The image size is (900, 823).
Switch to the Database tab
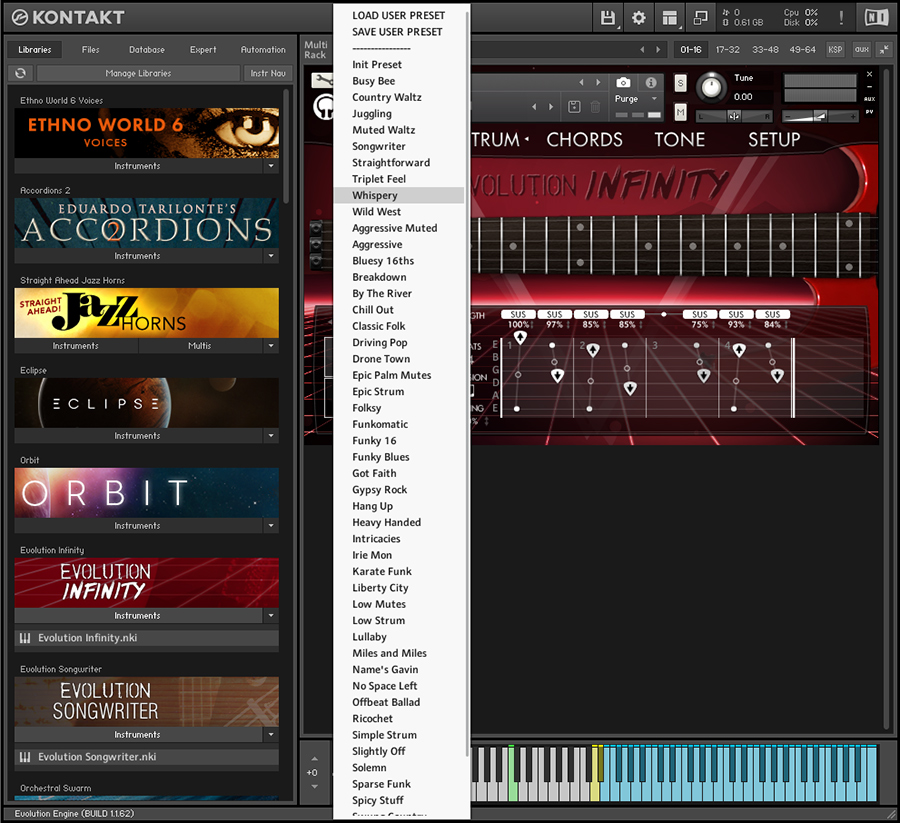pyautogui.click(x=147, y=49)
